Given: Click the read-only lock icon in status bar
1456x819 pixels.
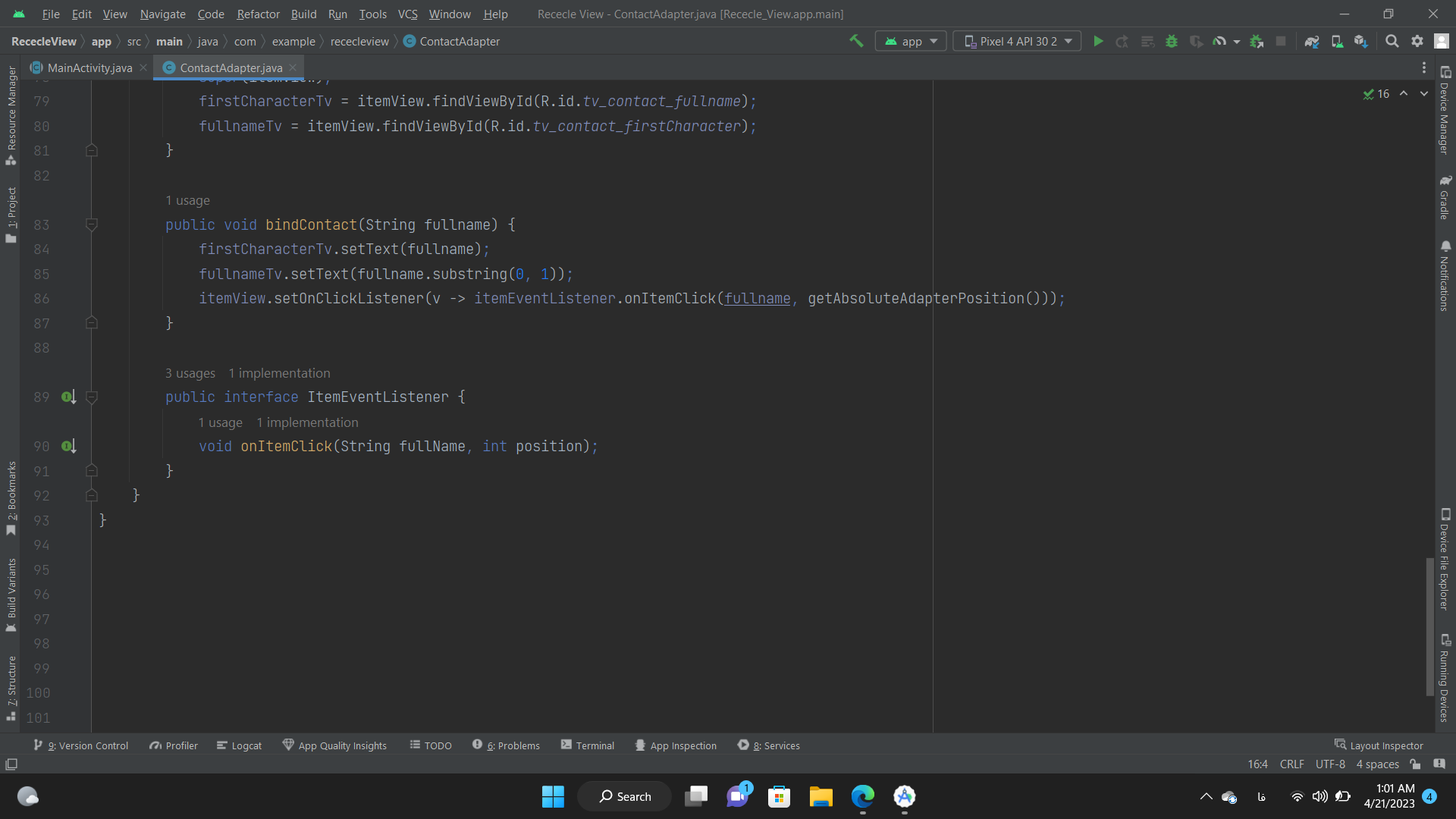Looking at the screenshot, I should 1415,764.
